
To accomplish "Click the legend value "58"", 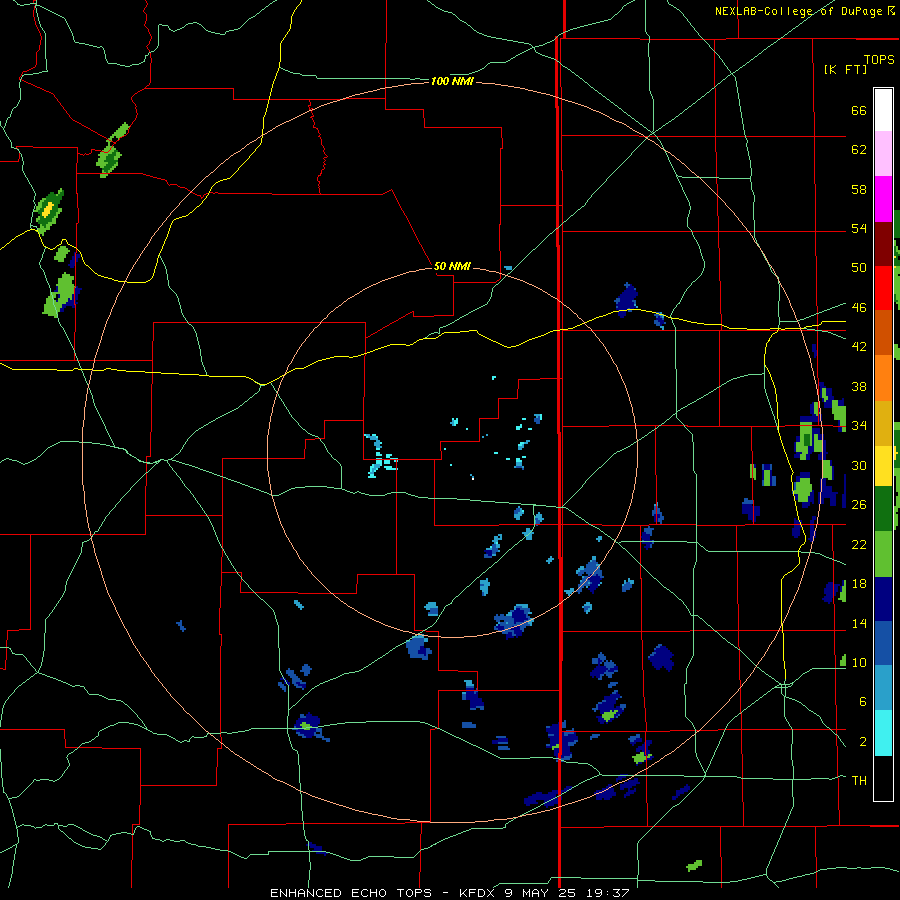I will pos(859,189).
